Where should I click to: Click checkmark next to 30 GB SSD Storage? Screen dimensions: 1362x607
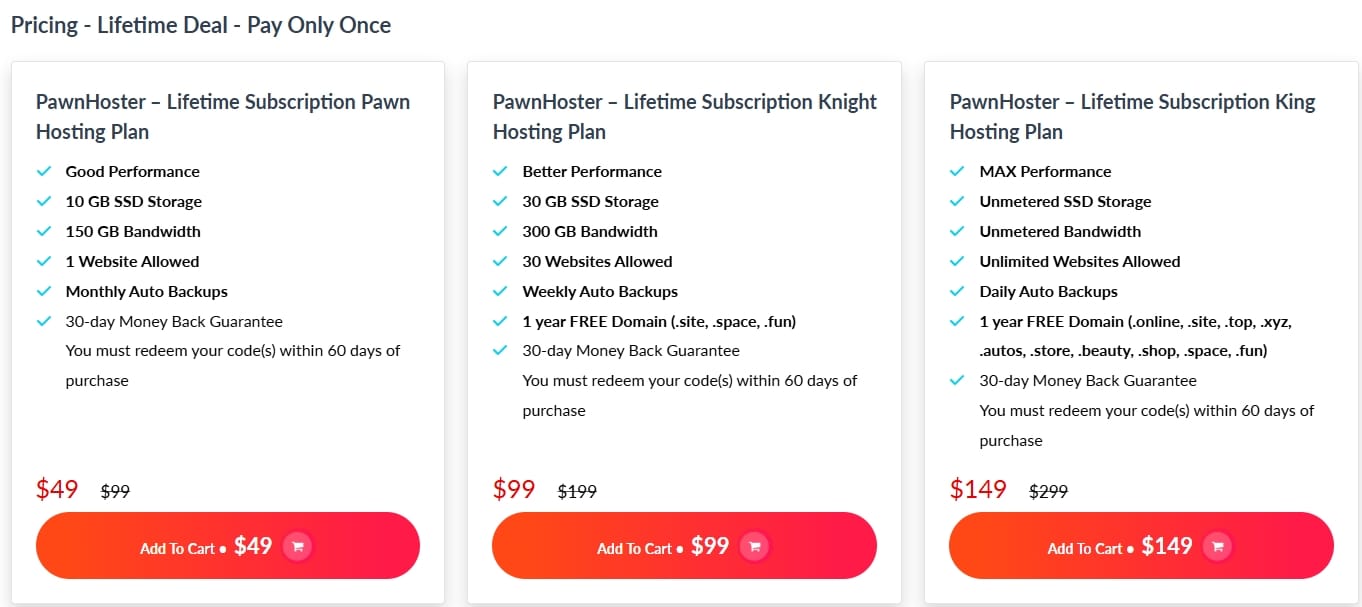pos(501,201)
